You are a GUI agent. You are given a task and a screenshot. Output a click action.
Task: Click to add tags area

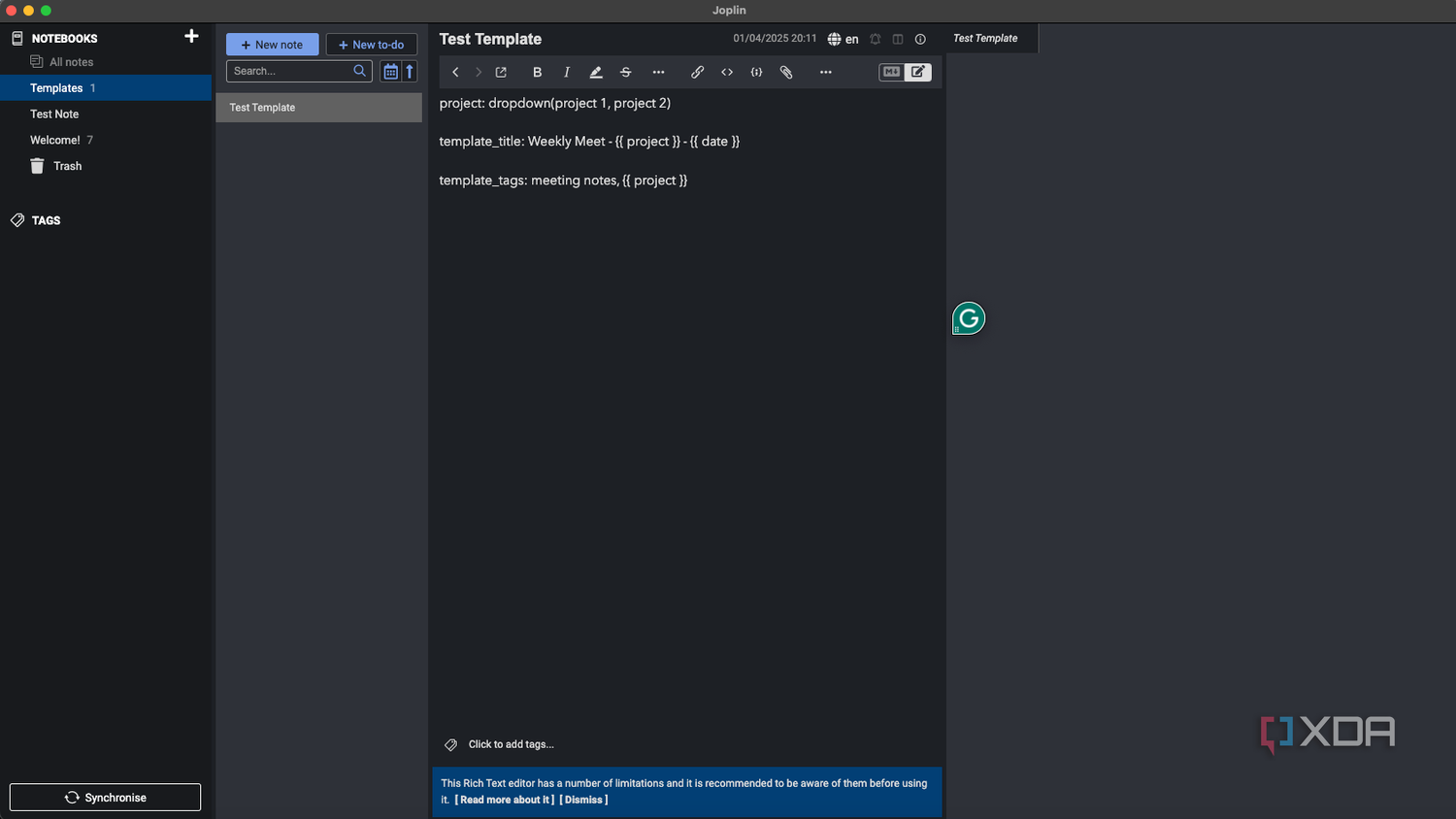click(x=511, y=744)
